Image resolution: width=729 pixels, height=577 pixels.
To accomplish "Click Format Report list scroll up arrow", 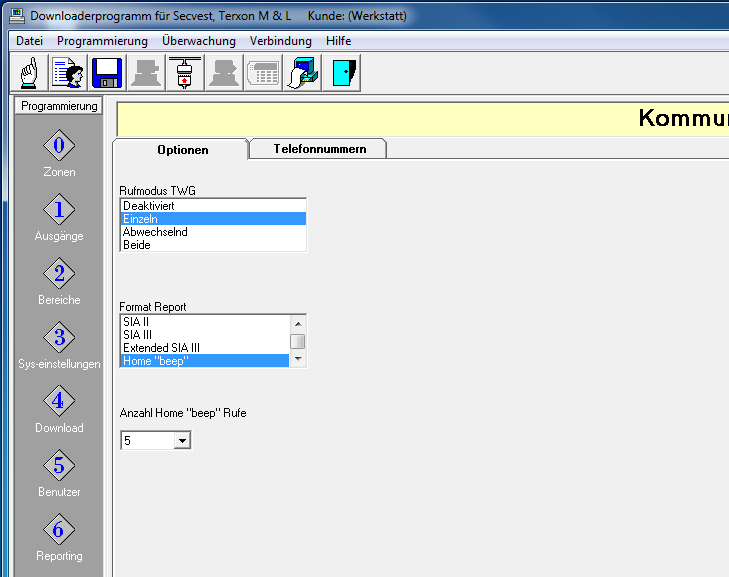I will (x=297, y=323).
